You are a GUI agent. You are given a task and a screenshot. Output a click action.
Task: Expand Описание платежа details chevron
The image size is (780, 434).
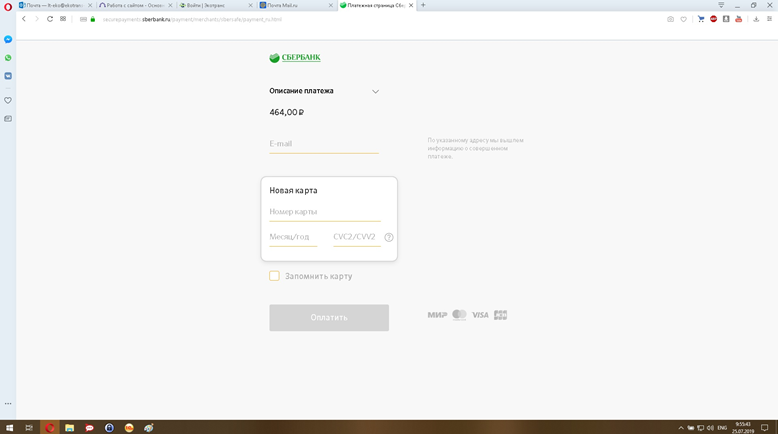376,92
